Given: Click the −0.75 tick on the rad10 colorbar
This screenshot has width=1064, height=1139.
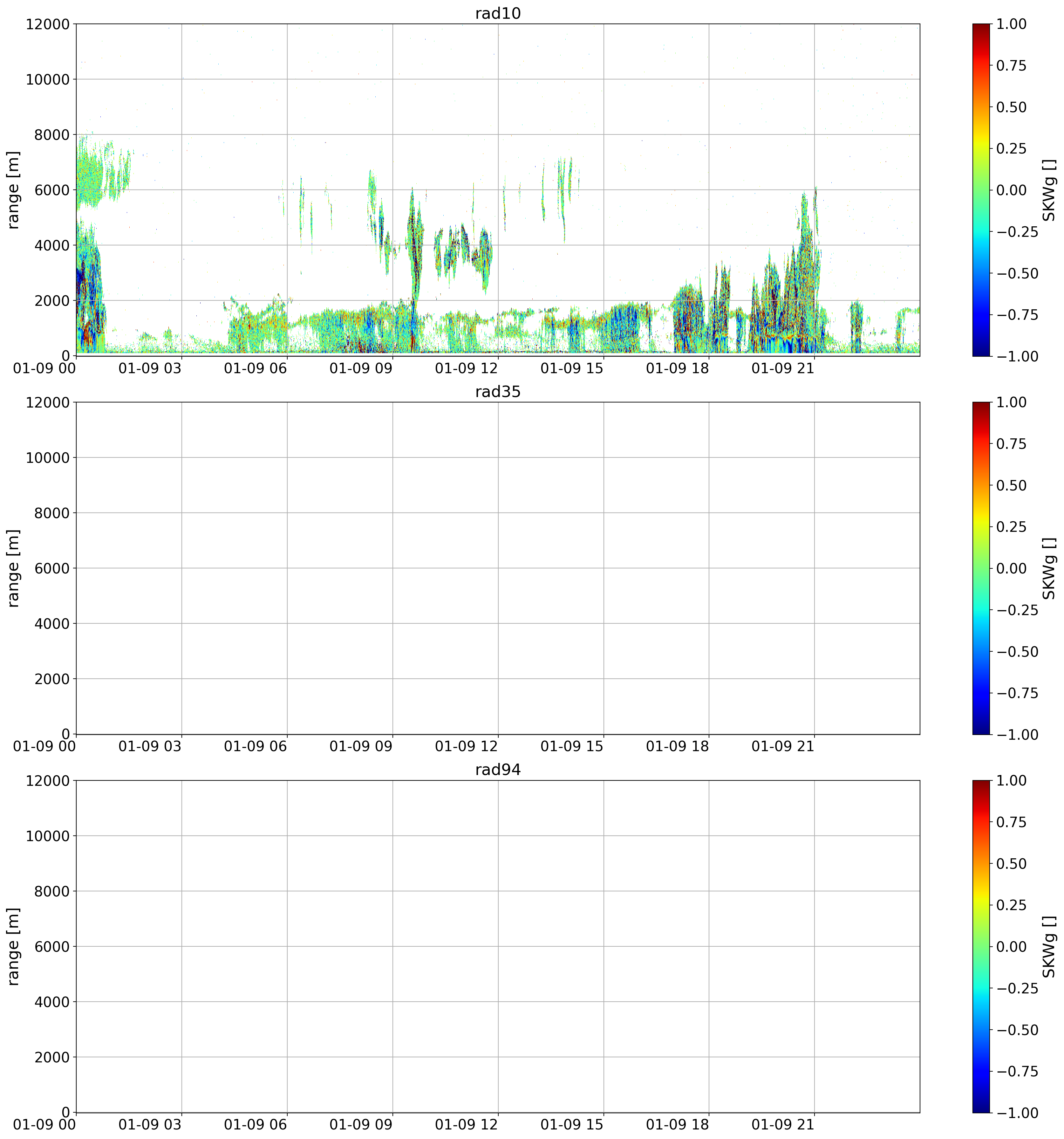Looking at the screenshot, I should 1018,315.
